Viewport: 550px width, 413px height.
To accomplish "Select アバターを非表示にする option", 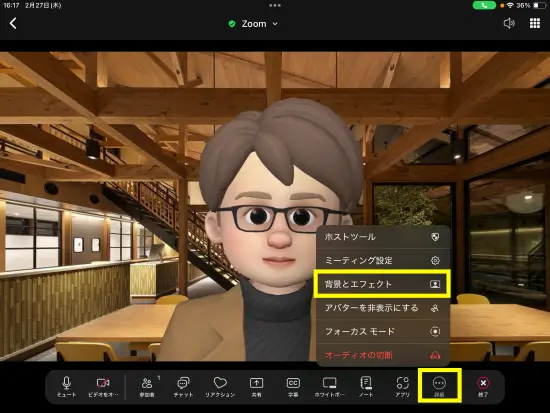I will (x=383, y=308).
